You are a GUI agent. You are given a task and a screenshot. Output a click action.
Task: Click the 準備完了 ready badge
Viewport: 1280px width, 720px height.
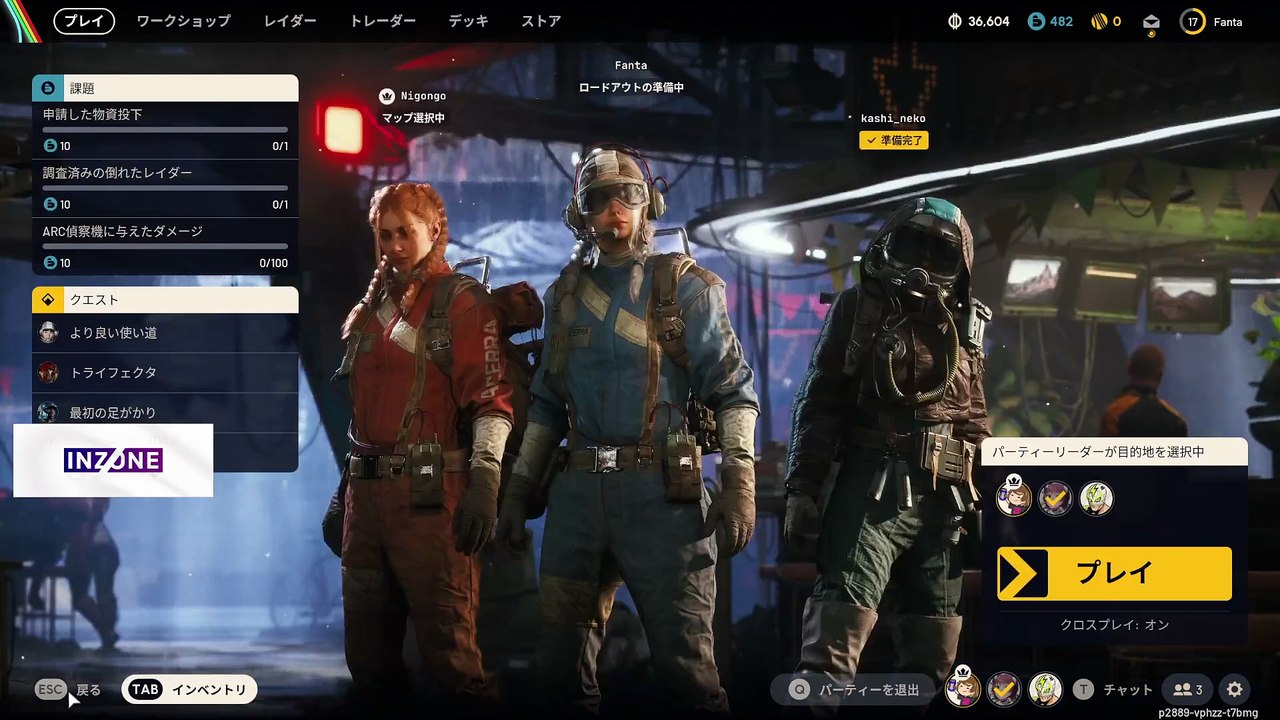coord(893,141)
